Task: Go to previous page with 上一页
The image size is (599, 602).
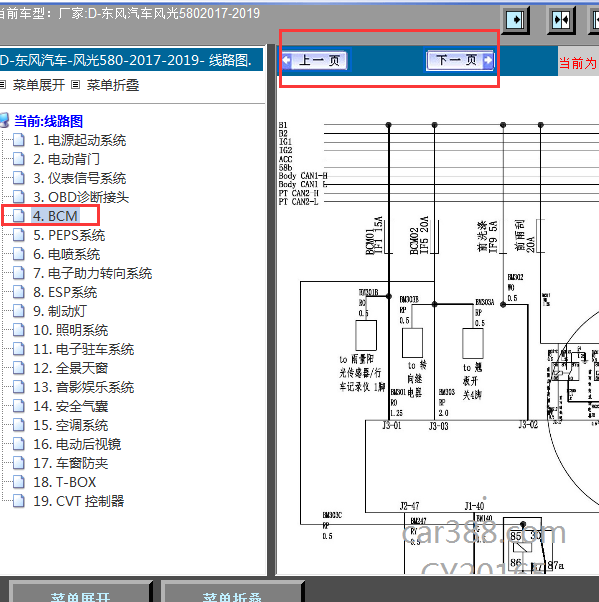Action: pos(314,60)
